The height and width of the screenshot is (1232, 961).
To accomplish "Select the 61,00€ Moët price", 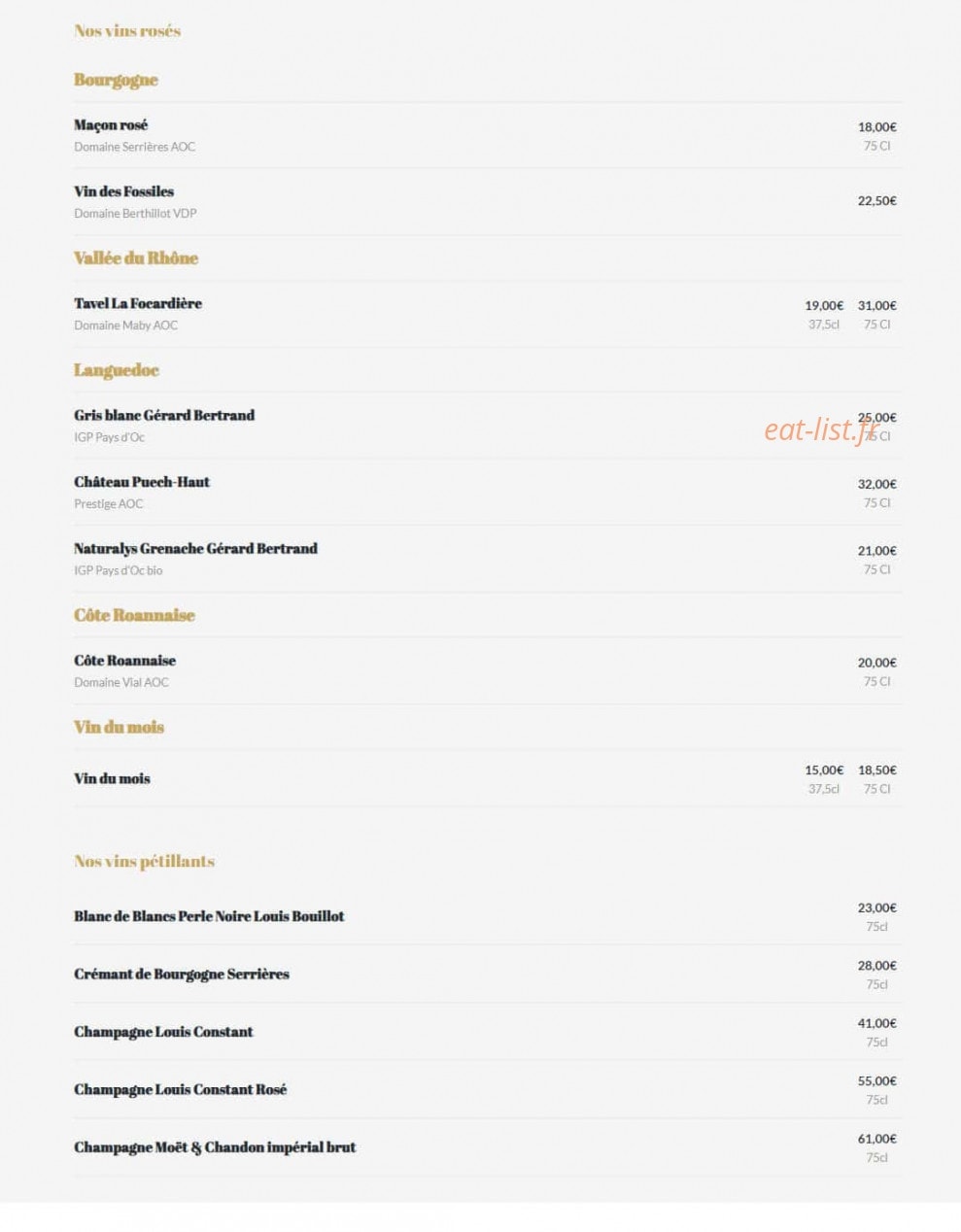I will (877, 1139).
